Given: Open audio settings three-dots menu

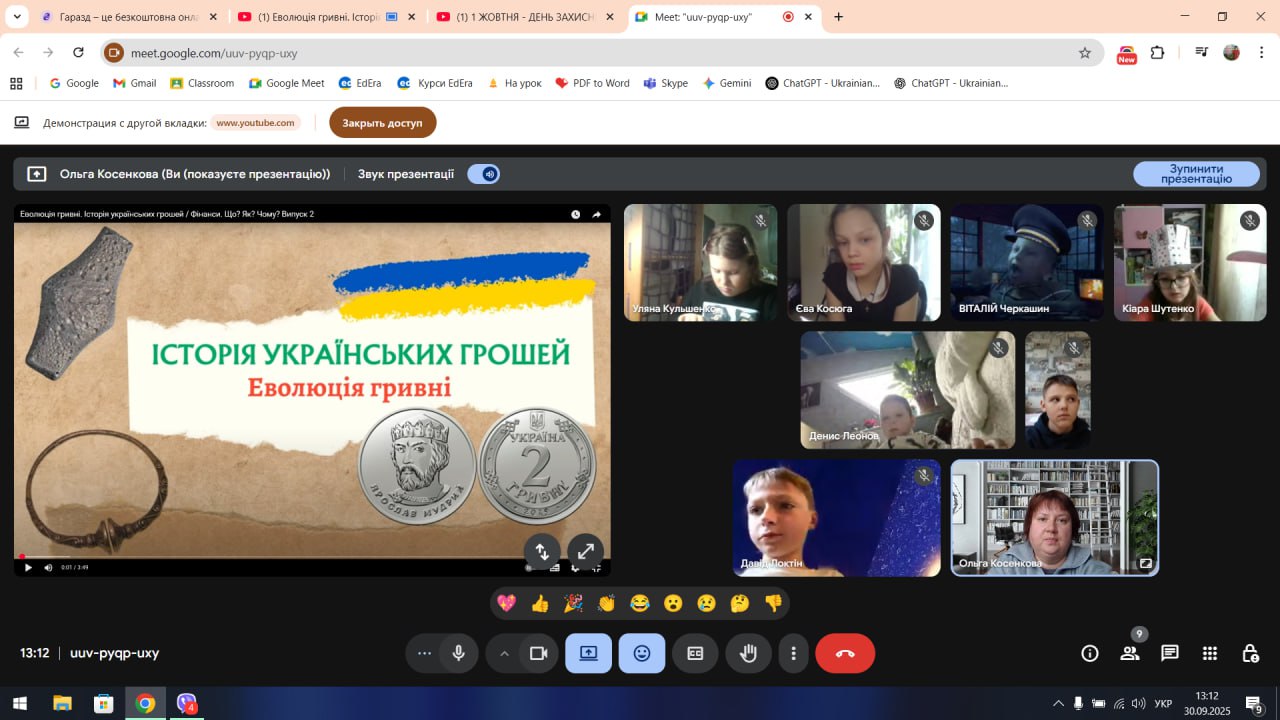Looking at the screenshot, I should 424,653.
